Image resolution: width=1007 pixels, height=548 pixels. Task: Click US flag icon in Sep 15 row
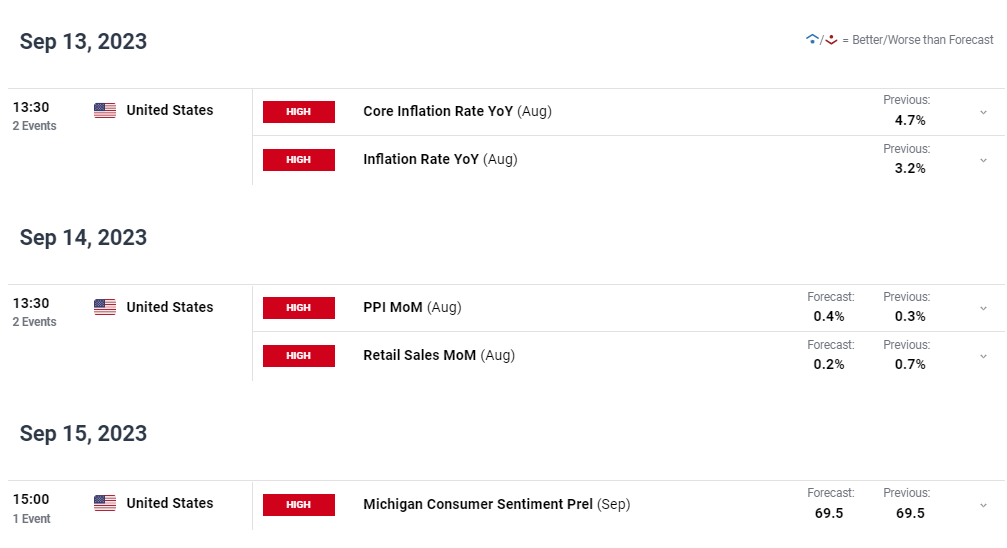click(105, 503)
